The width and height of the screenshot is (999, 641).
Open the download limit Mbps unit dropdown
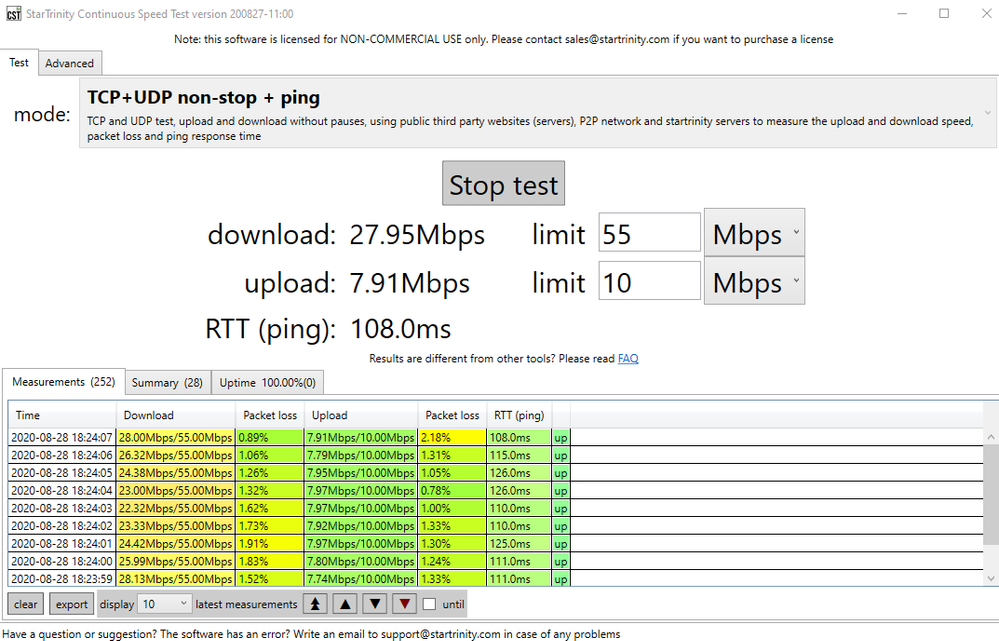tap(754, 234)
